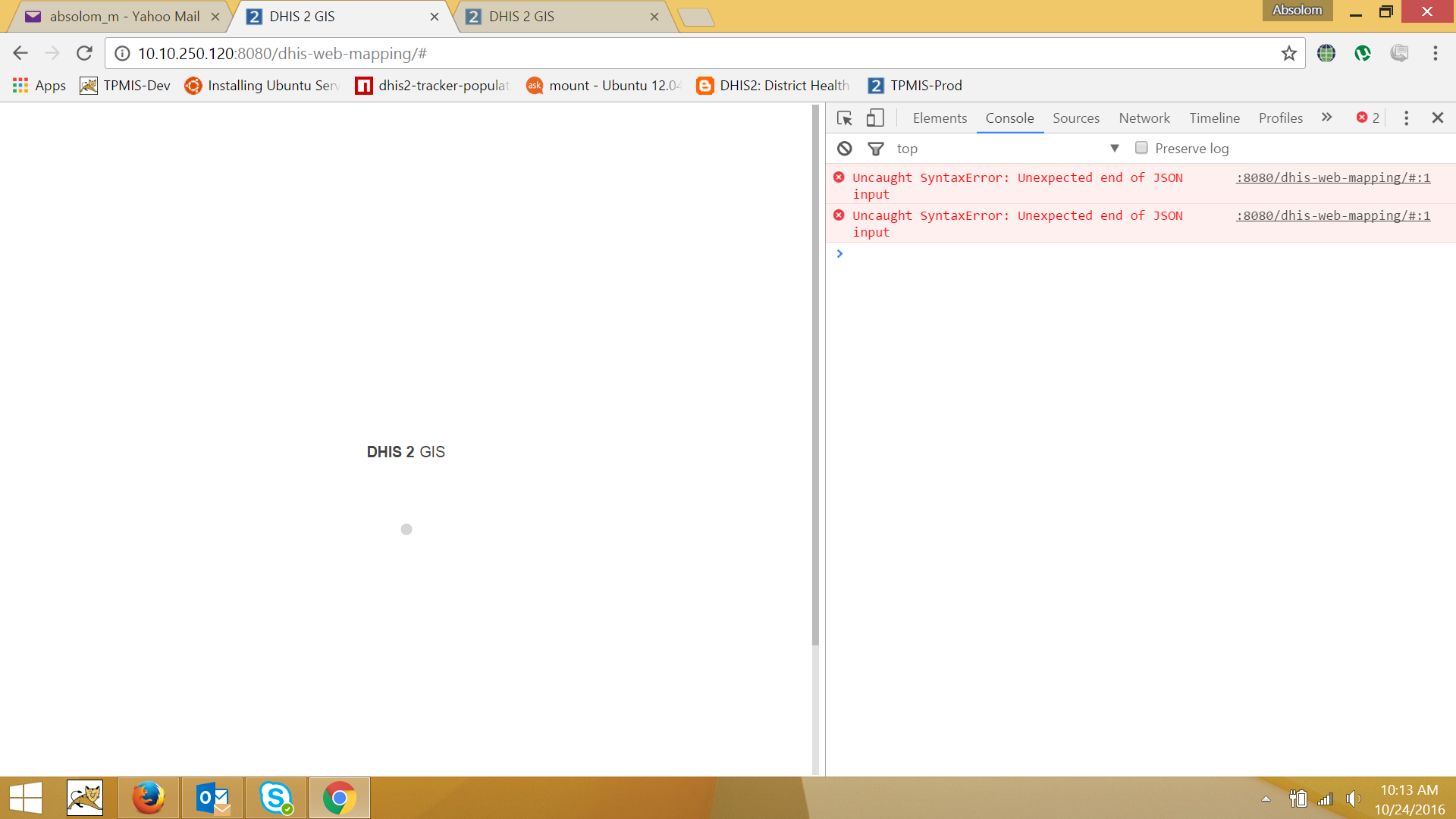Viewport: 1456px width, 819px height.
Task: Click the Apps bookmarks grid icon
Action: pos(20,86)
